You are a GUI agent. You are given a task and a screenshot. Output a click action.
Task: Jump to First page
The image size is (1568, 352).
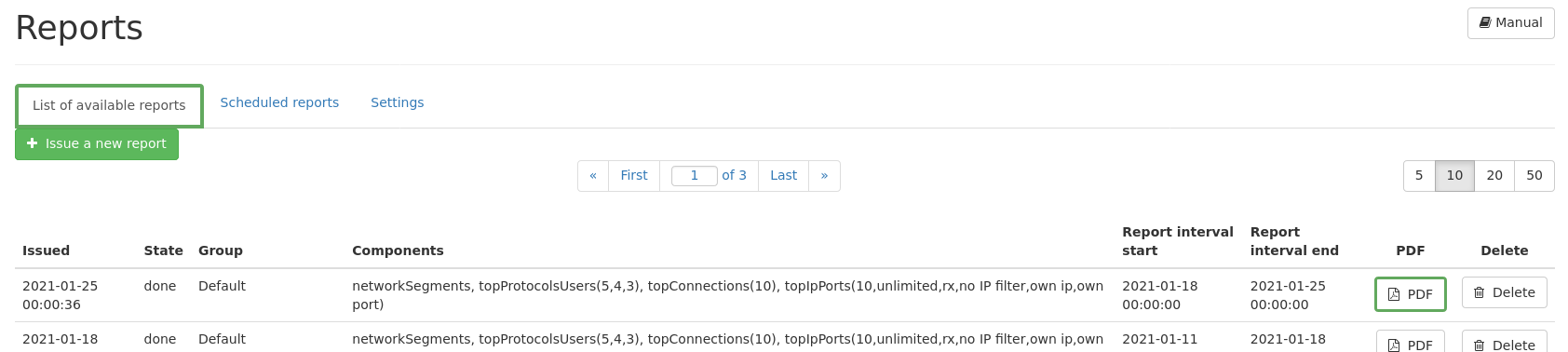(634, 176)
